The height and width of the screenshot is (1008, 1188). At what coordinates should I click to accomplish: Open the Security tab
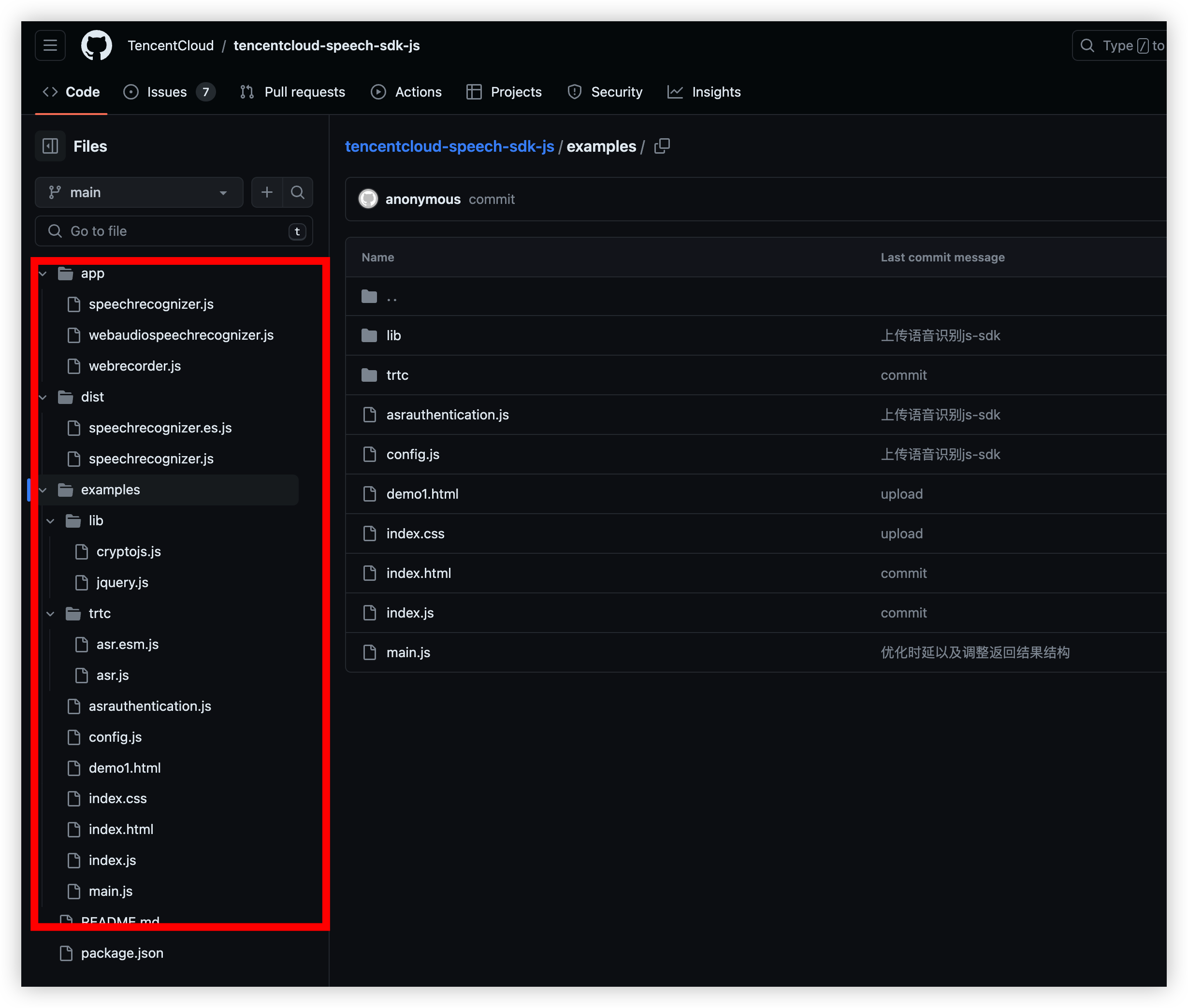coord(605,92)
